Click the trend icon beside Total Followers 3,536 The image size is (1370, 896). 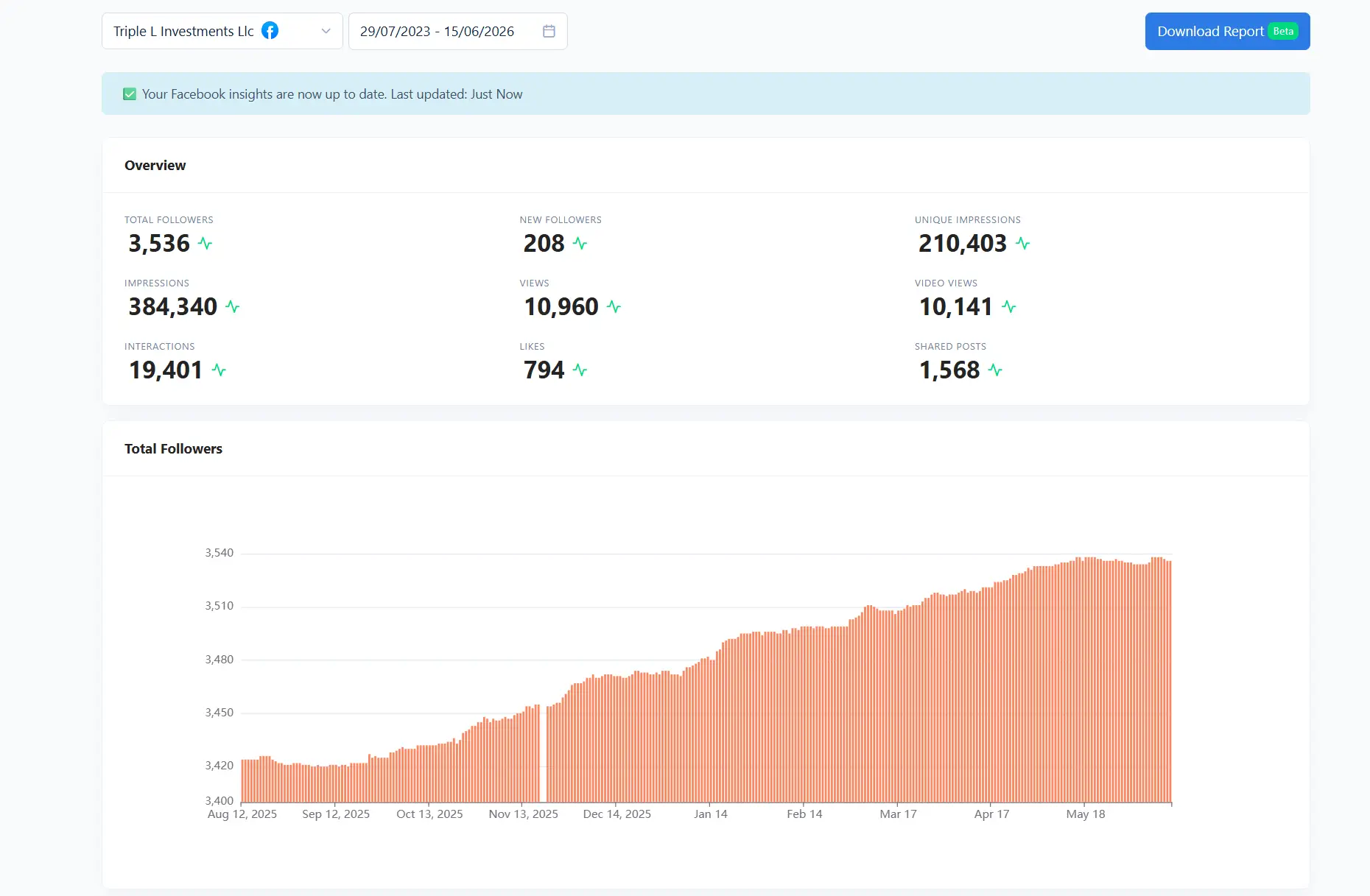205,244
